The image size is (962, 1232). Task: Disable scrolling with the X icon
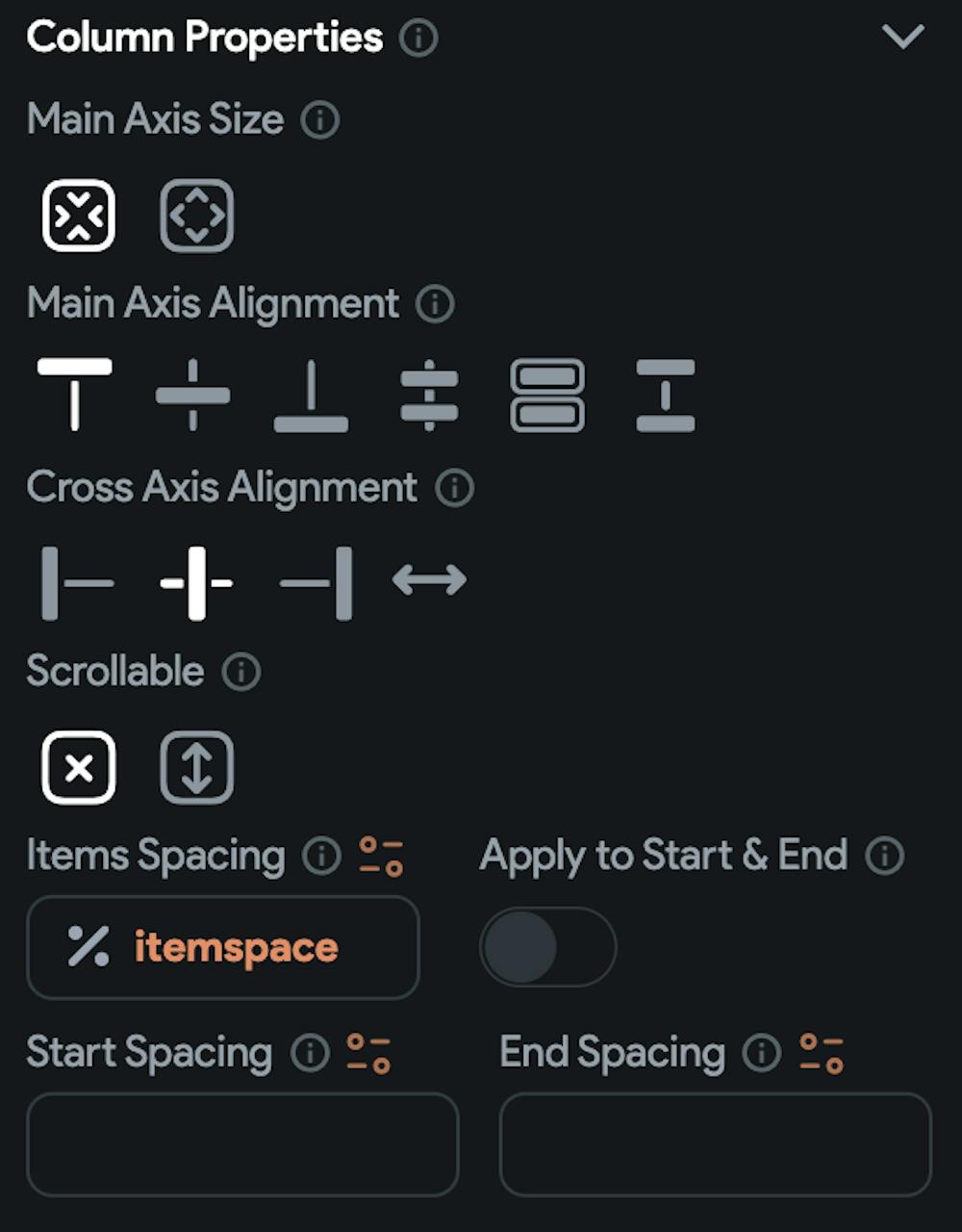point(79,768)
